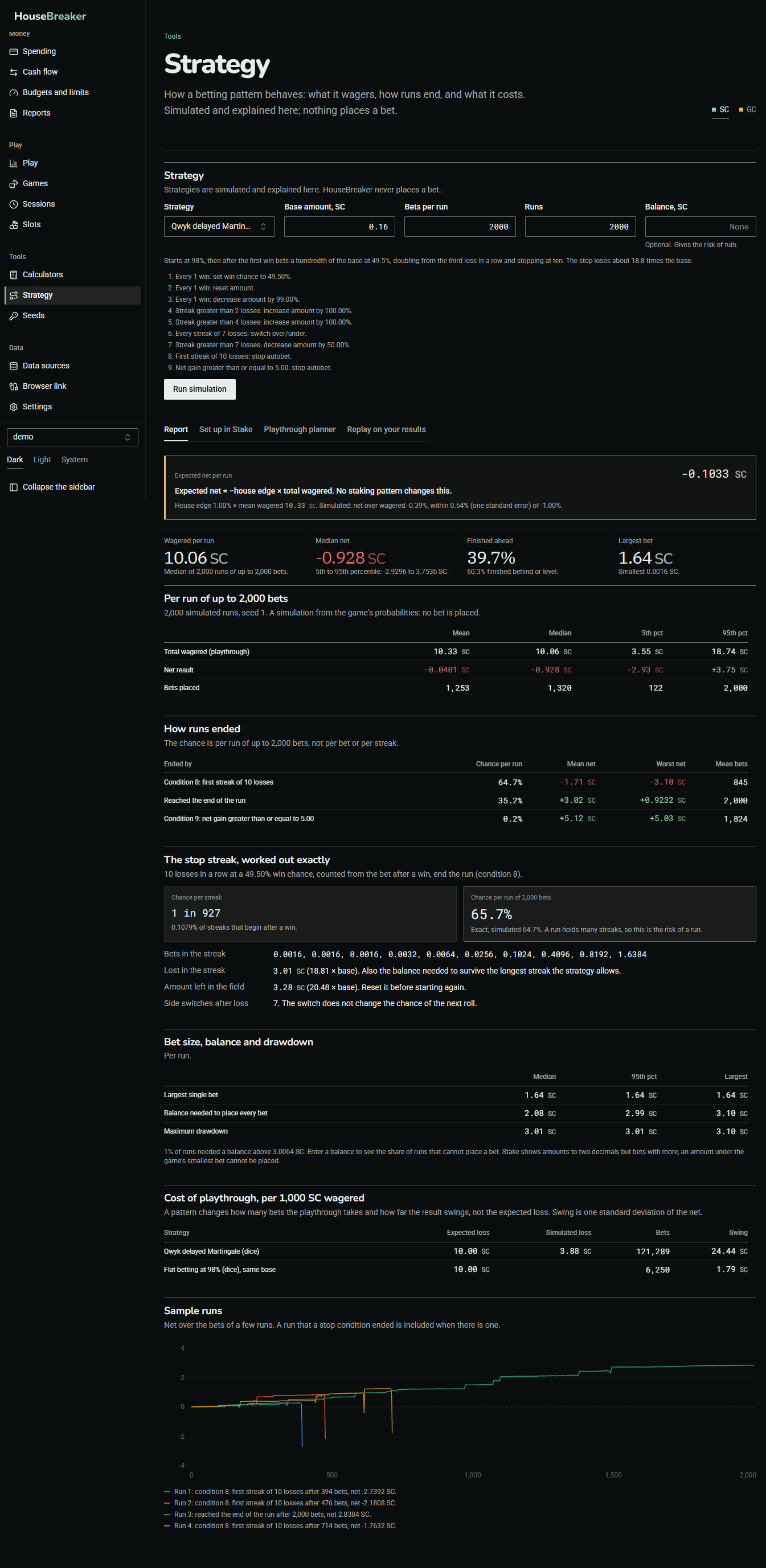Click the Games dice icon
This screenshot has width=766, height=1568.
[14, 184]
